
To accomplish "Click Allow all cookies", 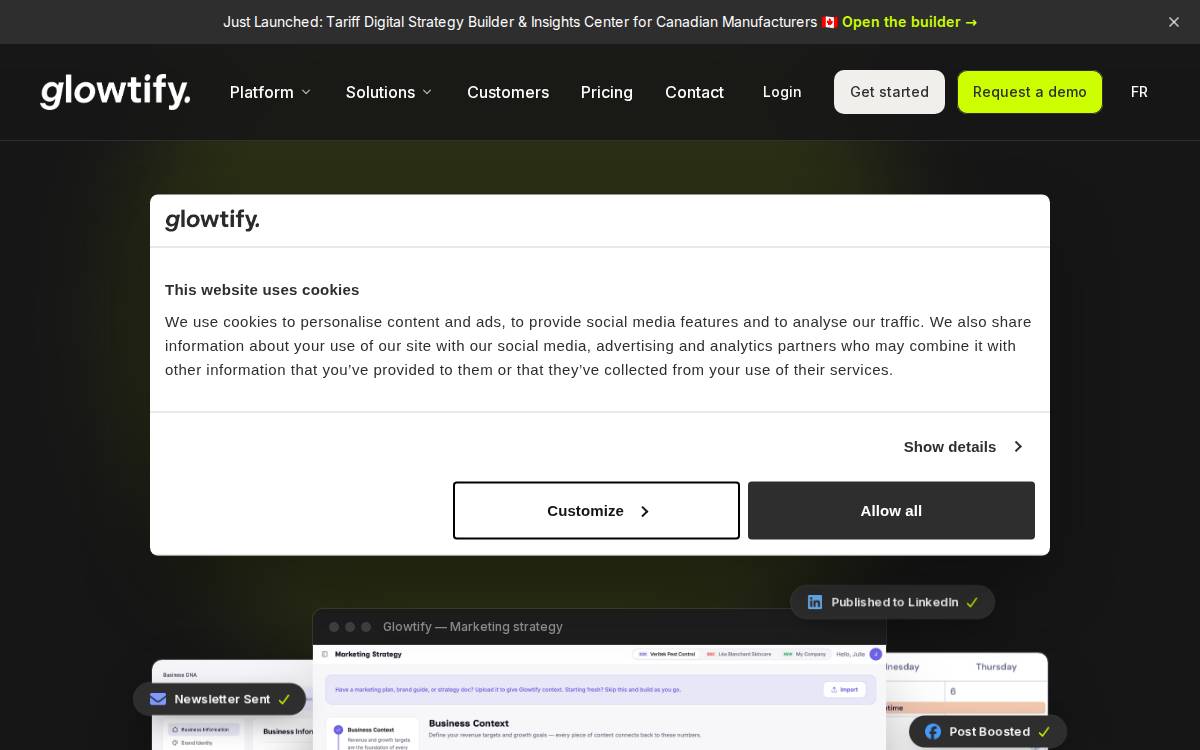I will (x=891, y=510).
